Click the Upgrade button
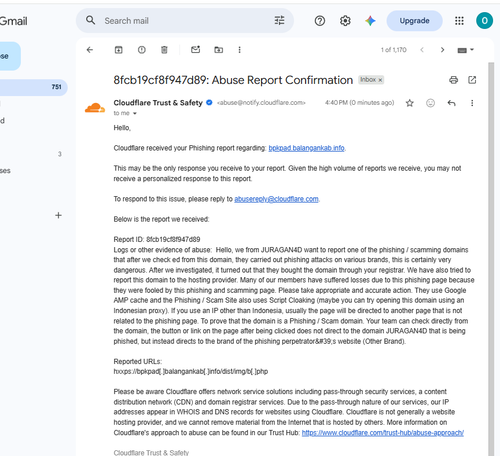Viewport: 500px width, 456px height. (x=414, y=21)
